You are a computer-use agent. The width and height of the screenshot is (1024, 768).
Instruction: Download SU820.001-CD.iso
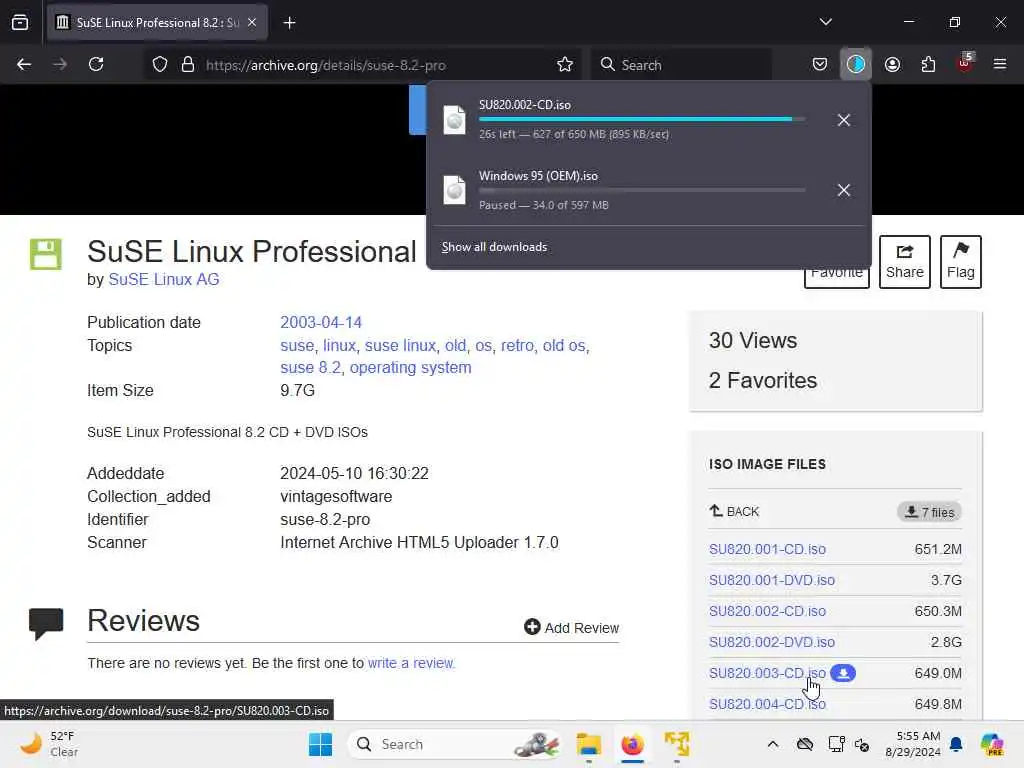(767, 549)
